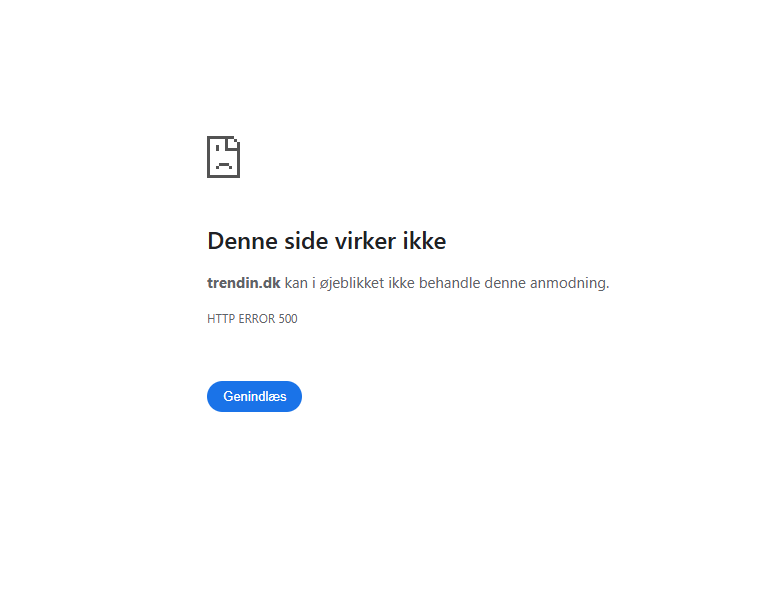Click the æ ligature in the Genindlæs label
The height and width of the screenshot is (598, 767).
(x=275, y=397)
